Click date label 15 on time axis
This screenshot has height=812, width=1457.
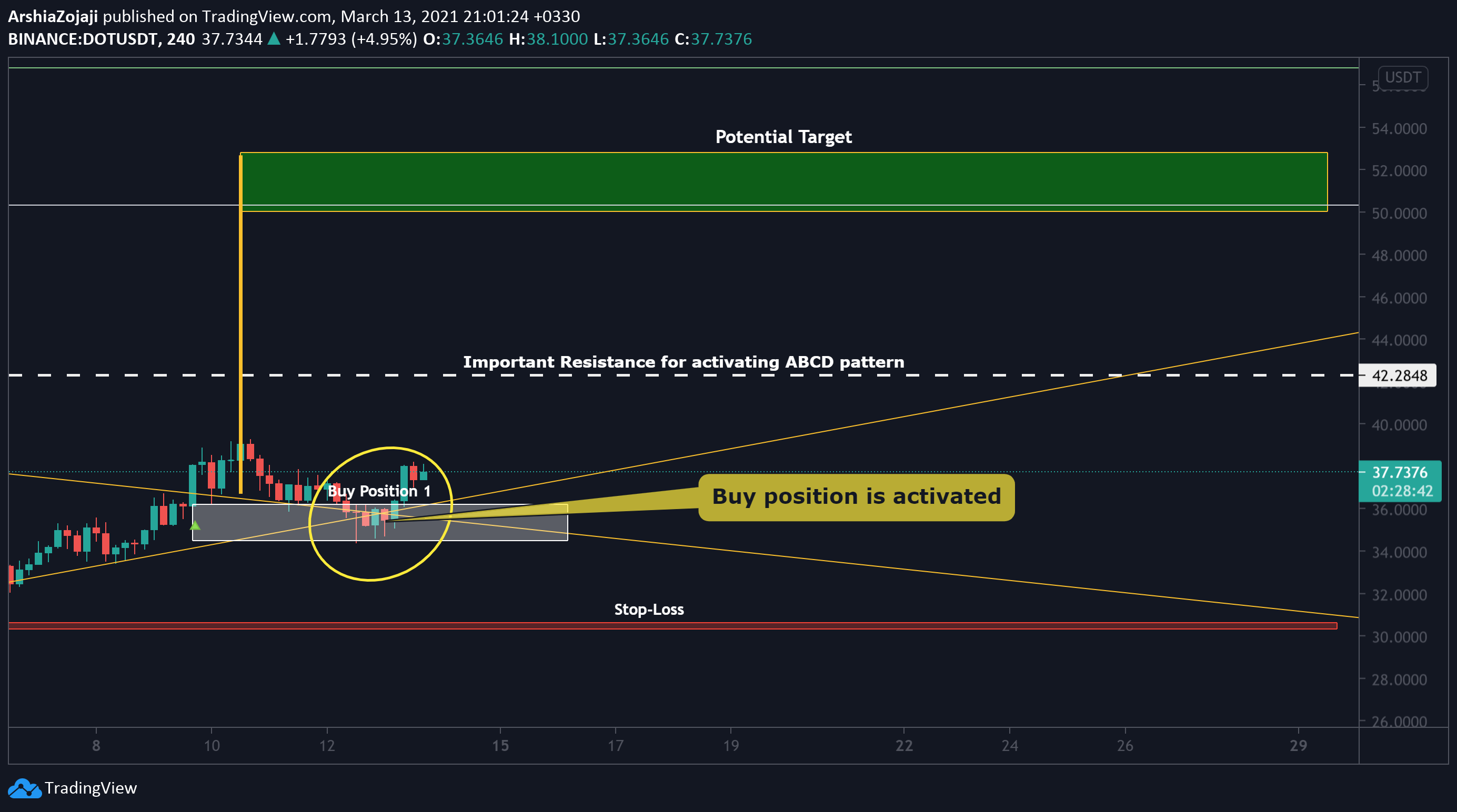[500, 746]
